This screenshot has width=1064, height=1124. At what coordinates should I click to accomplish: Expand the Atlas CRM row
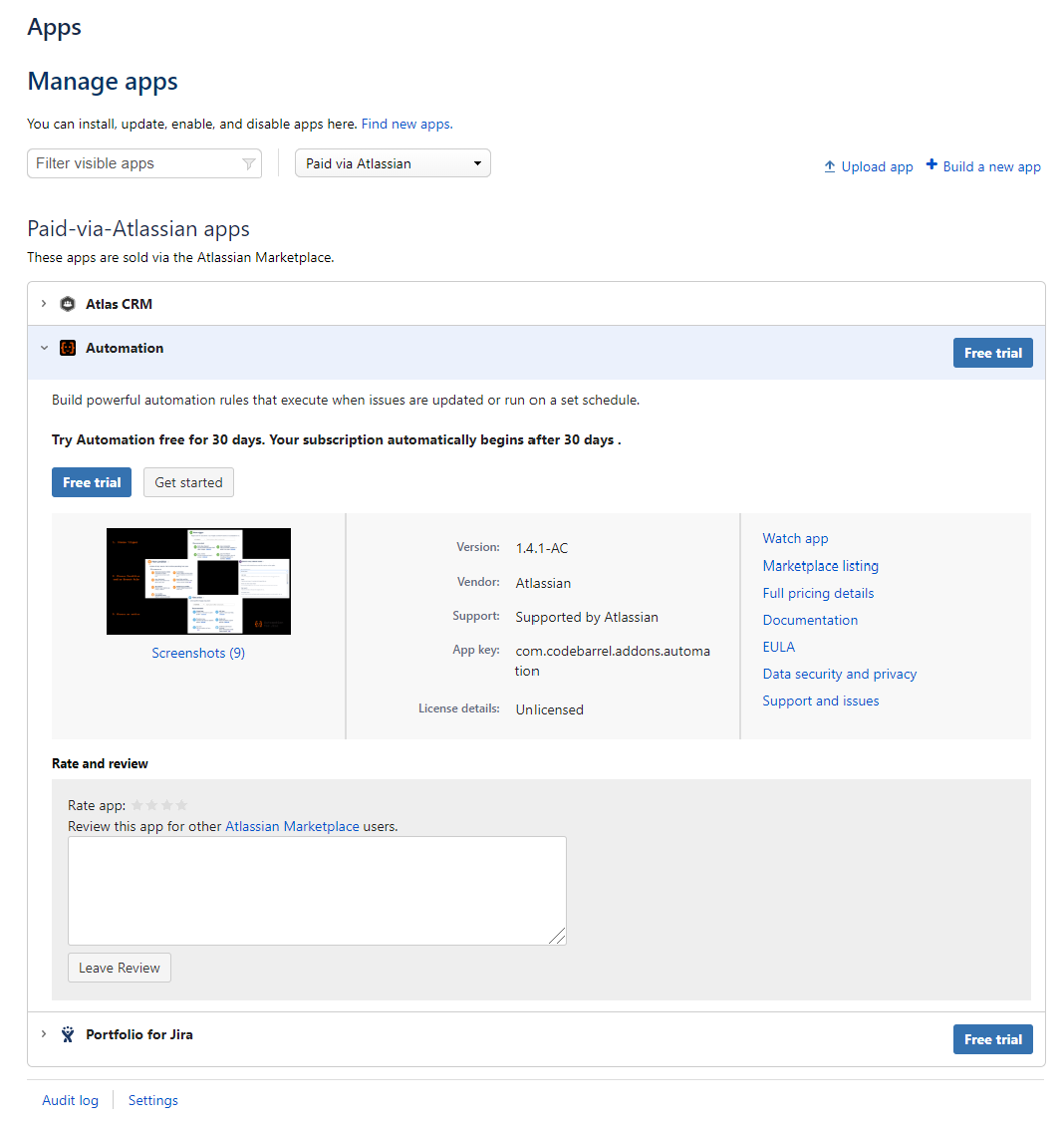44,304
